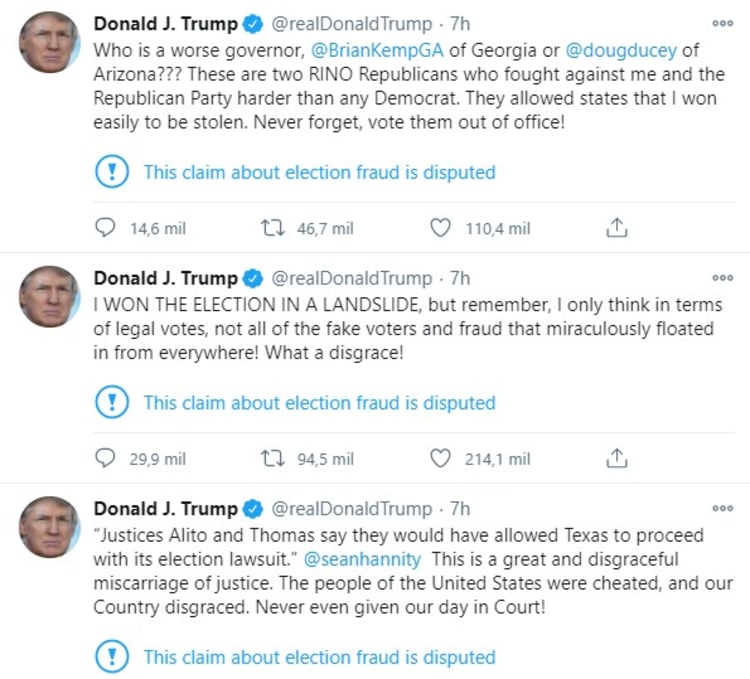Share the tweet about Georgia and Arizona governors
The height and width of the screenshot is (679, 750).
click(x=617, y=228)
